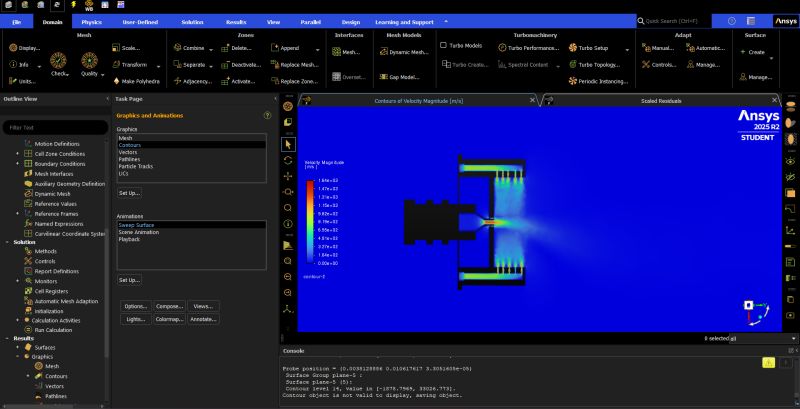The height and width of the screenshot is (409, 800).
Task: Open Automatic adaption dialog
Action: pos(706,48)
